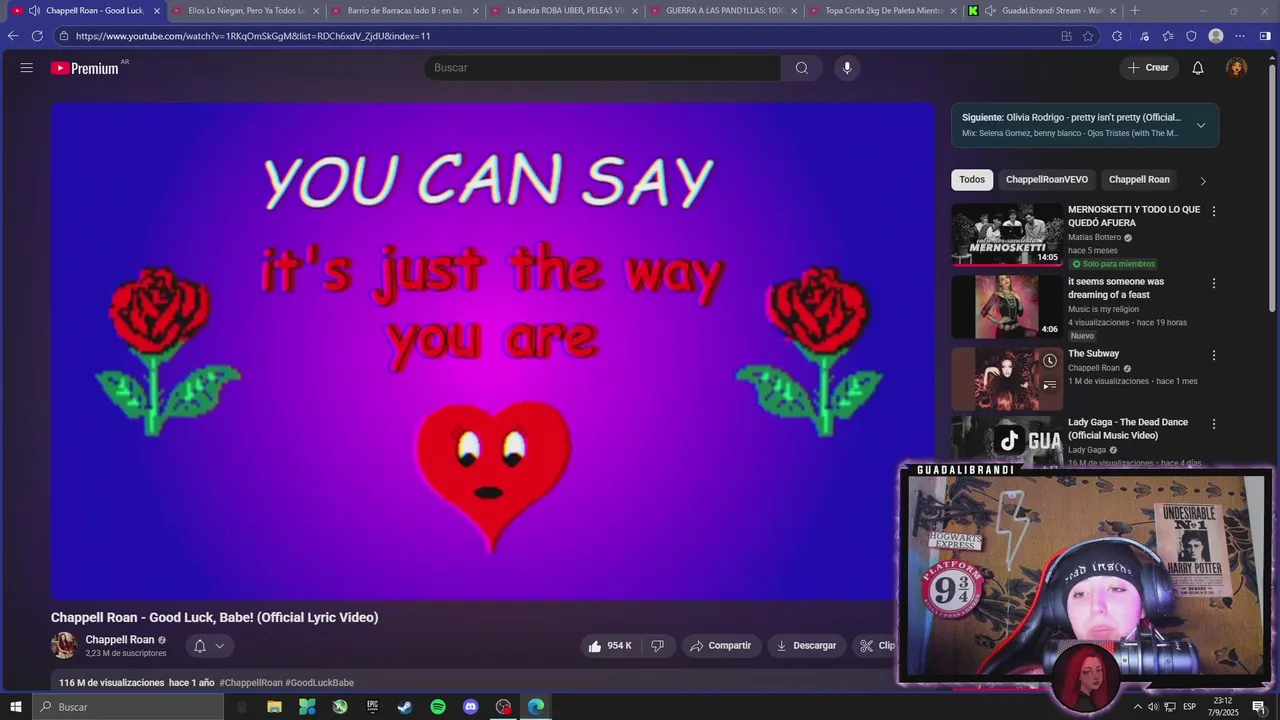
Task: Open a new browser tab
Action: click(1134, 11)
